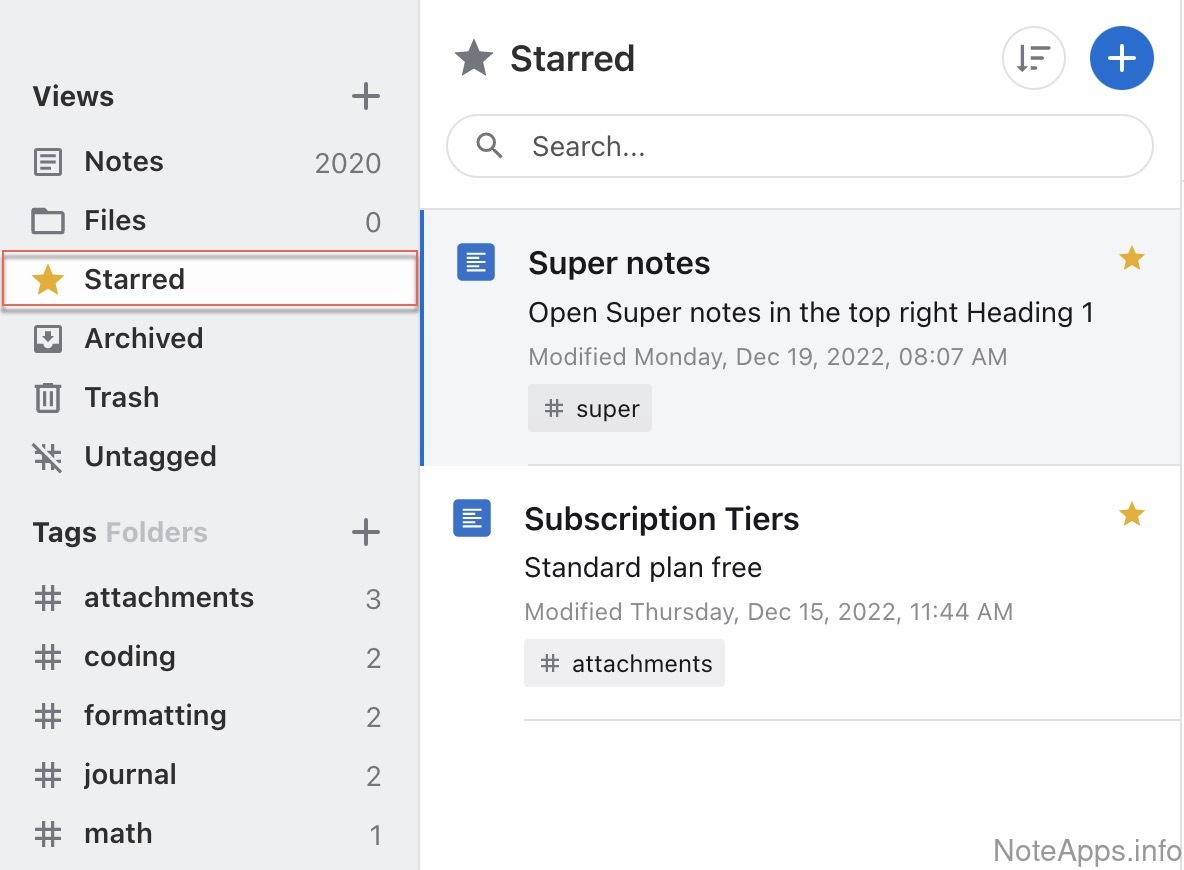
Task: Select the coding tag in sidebar
Action: 130,657
